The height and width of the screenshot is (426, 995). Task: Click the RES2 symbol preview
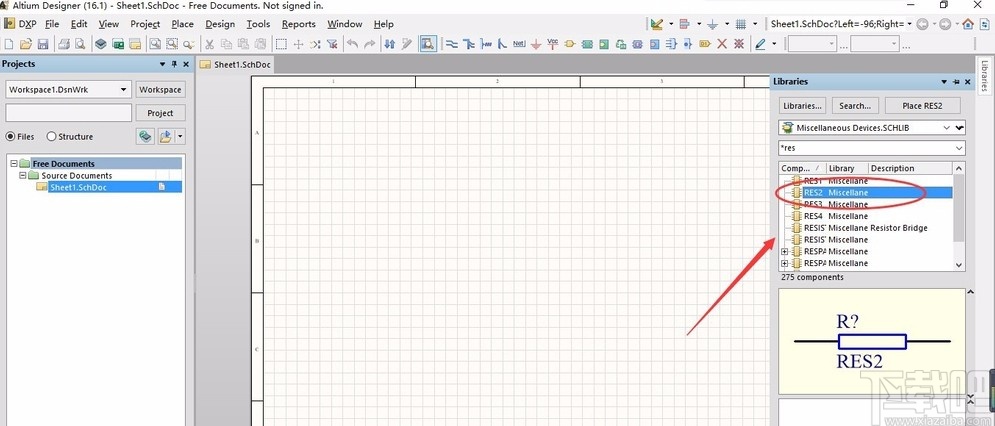click(872, 340)
